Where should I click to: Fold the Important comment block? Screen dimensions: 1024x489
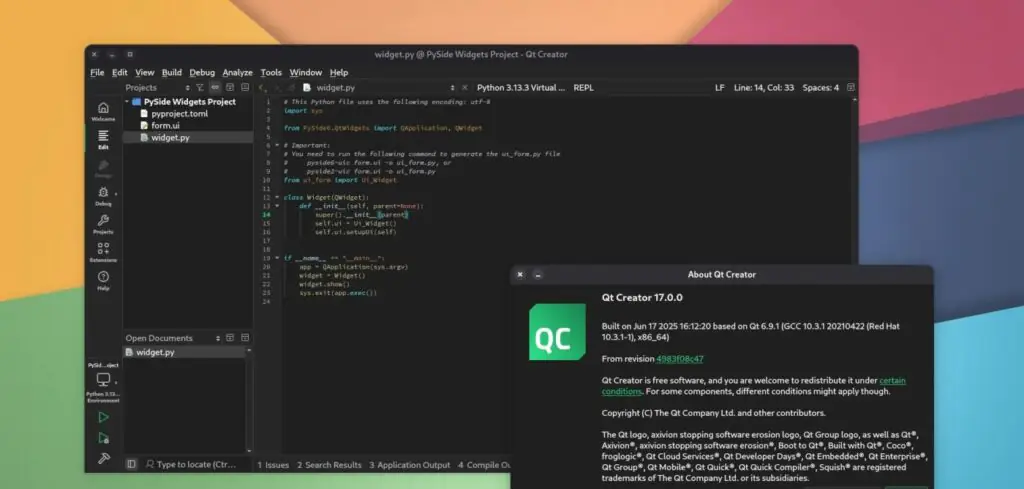[277, 145]
